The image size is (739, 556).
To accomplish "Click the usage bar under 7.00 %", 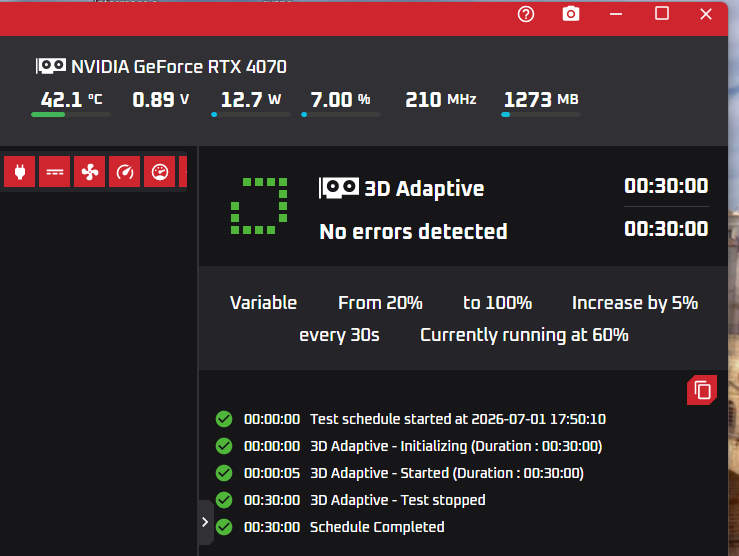I will tap(341, 114).
